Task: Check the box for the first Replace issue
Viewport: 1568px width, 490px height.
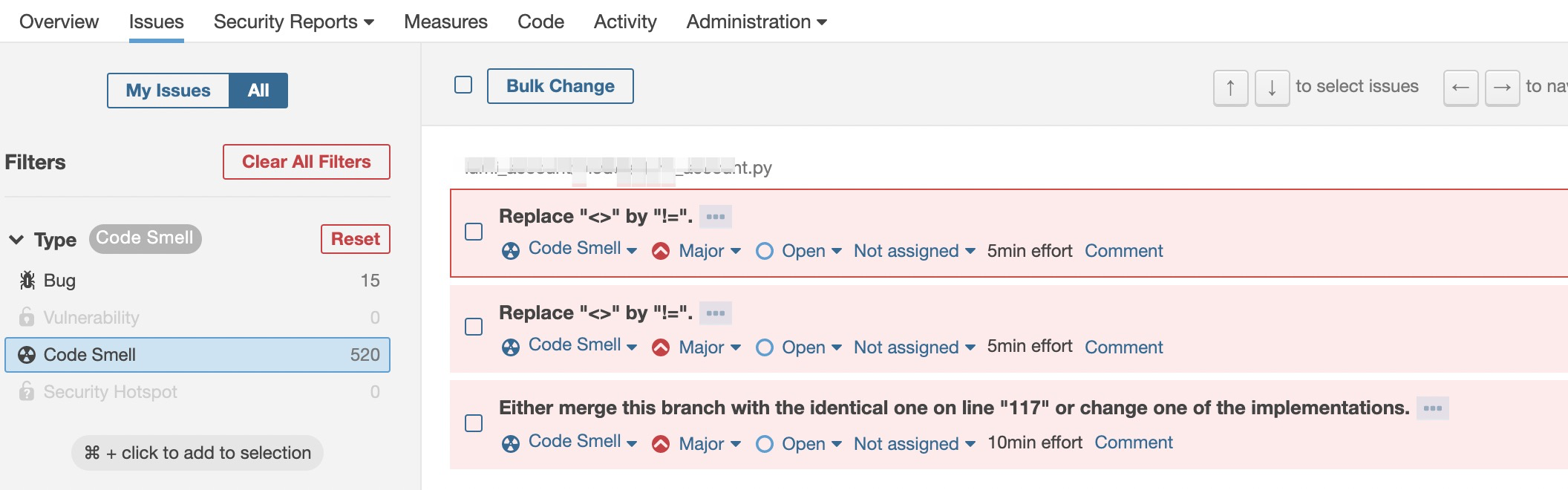Action: click(x=474, y=232)
